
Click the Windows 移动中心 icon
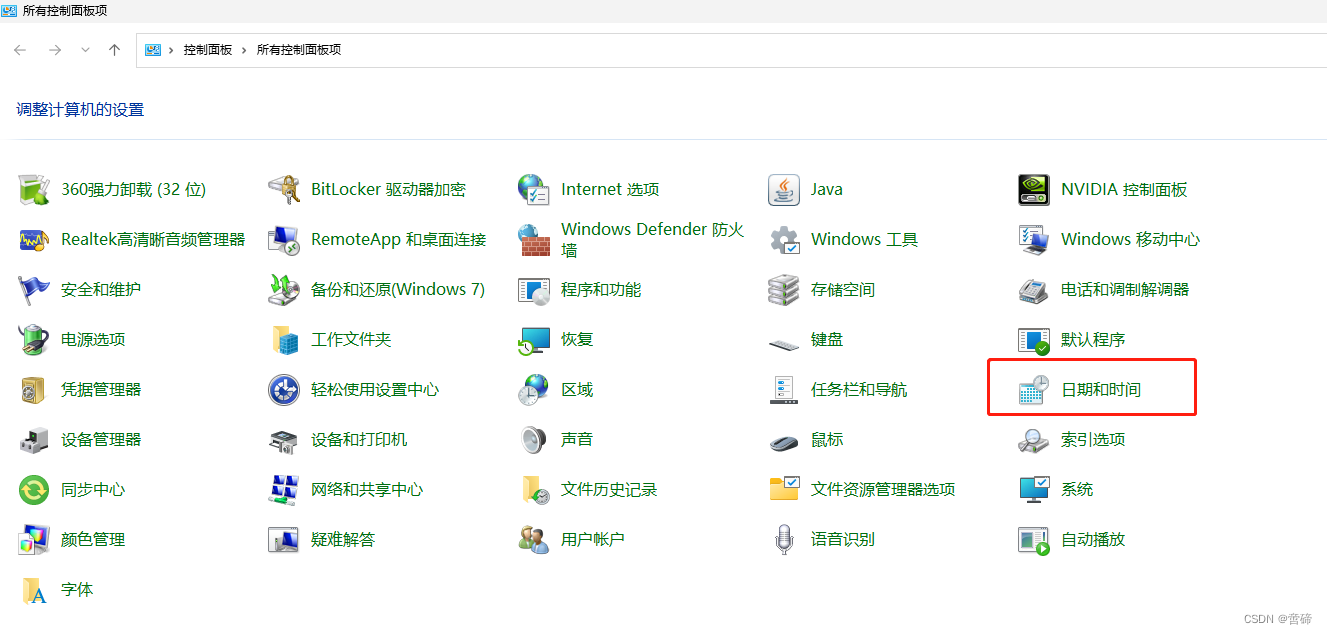tap(1034, 239)
